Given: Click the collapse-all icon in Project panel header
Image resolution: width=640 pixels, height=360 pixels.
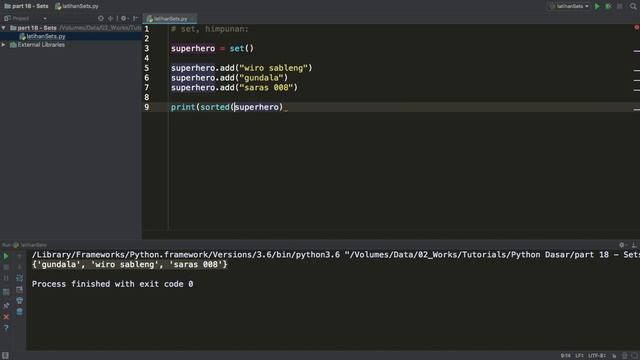Looking at the screenshot, I should tap(111, 18).
